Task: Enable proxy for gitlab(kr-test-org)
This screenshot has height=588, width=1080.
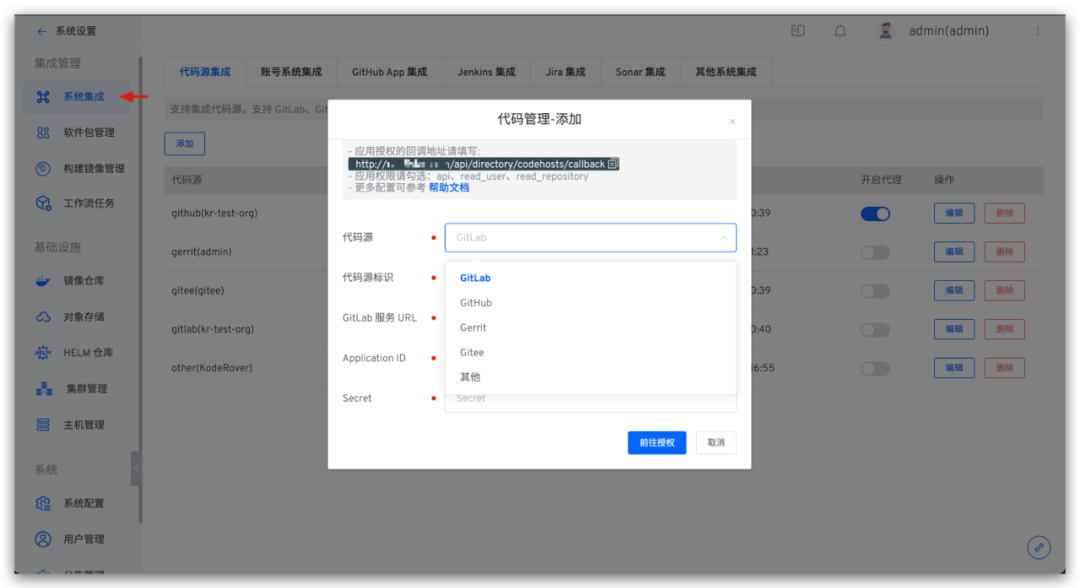Action: point(875,329)
